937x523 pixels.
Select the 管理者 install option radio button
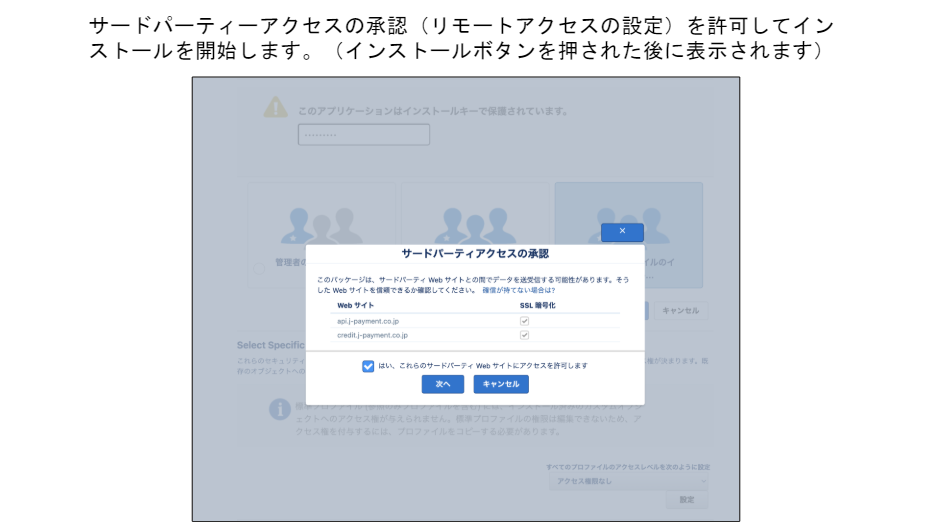point(259,269)
